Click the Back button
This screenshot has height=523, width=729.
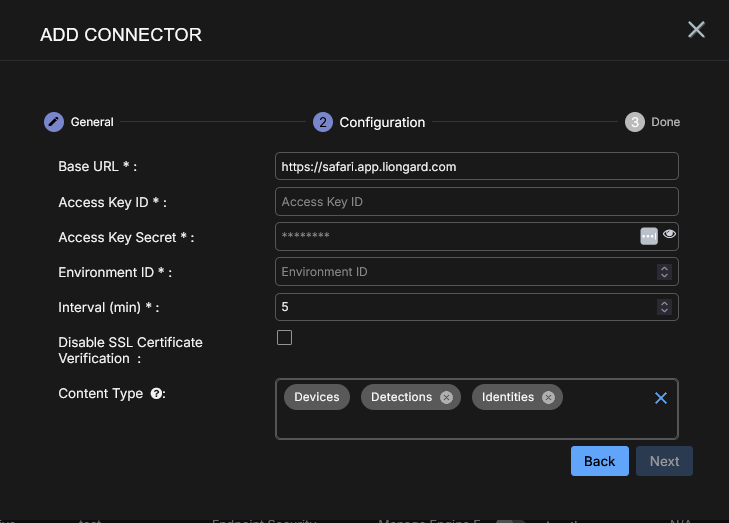[600, 461]
